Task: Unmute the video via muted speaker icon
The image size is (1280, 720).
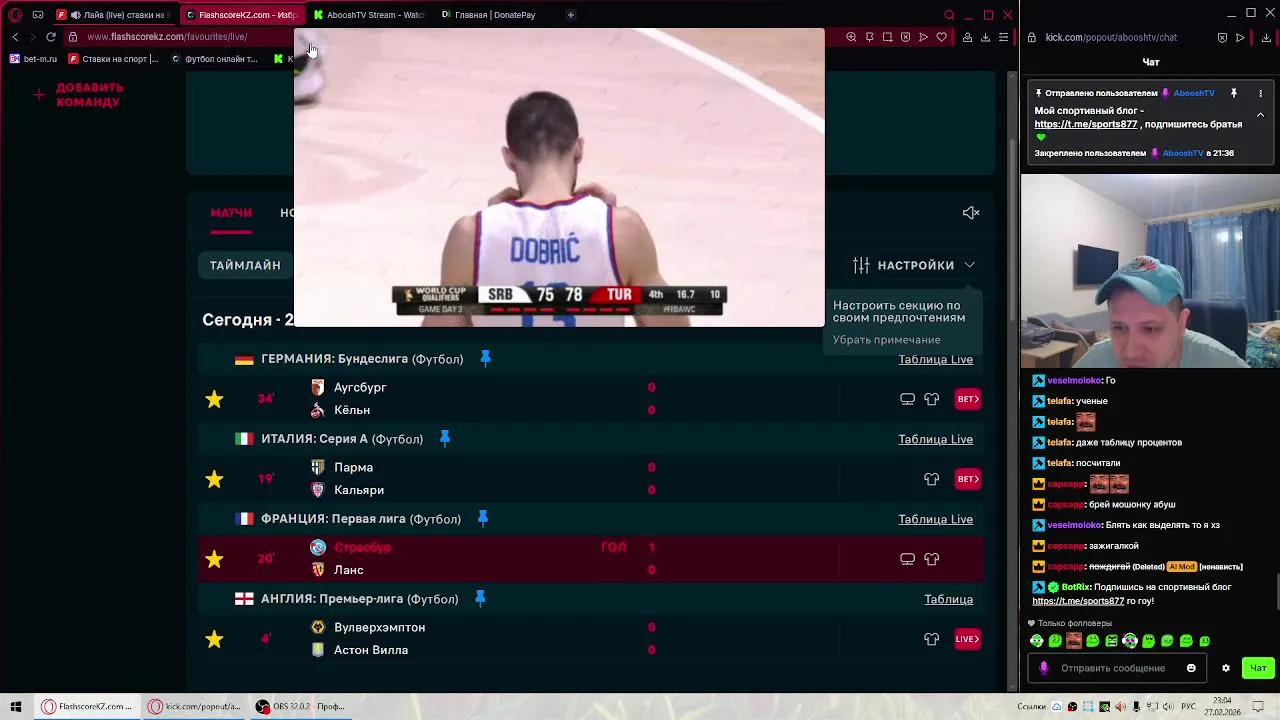Action: point(971,212)
